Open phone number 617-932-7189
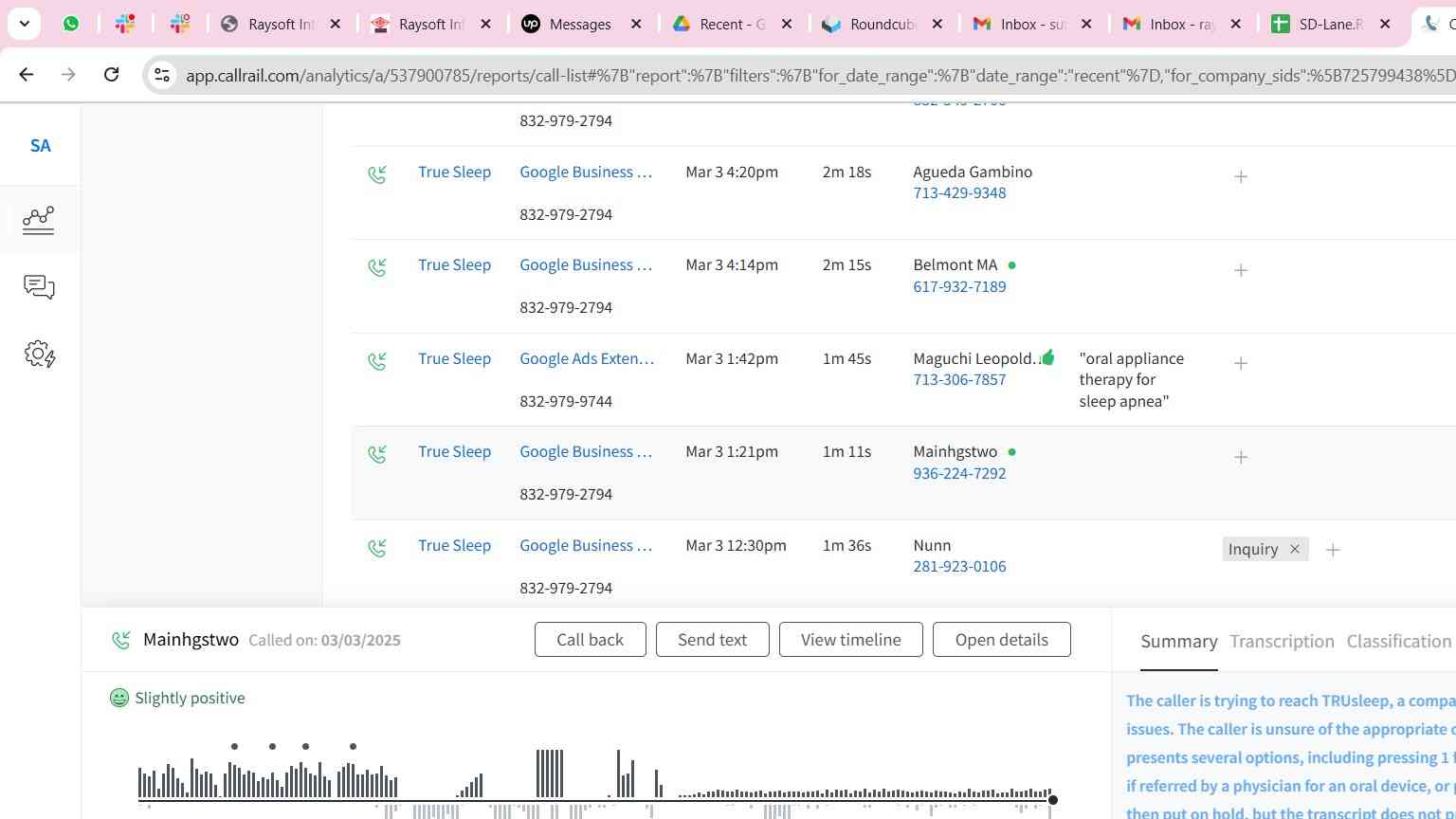This screenshot has height=819, width=1456. pyautogui.click(x=959, y=286)
